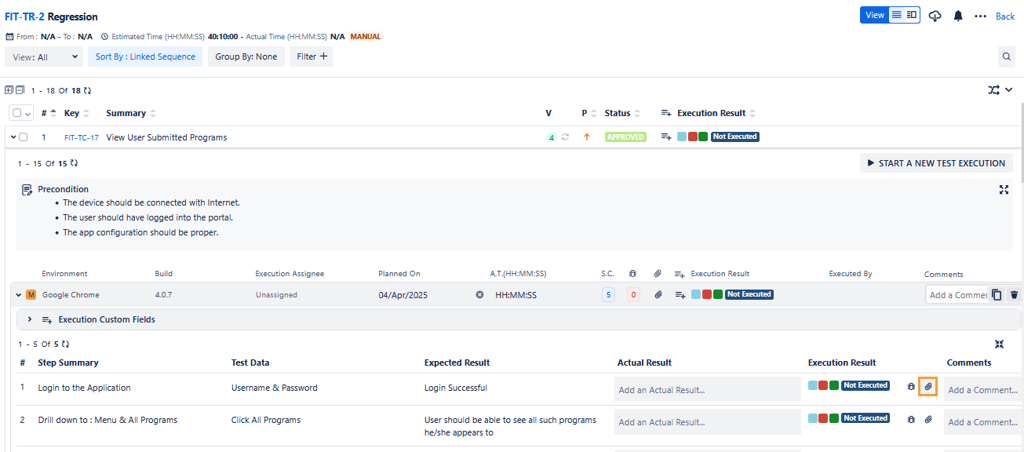
Task: Refresh the 1 - 15 Of 15 executions list
Action: (74, 163)
